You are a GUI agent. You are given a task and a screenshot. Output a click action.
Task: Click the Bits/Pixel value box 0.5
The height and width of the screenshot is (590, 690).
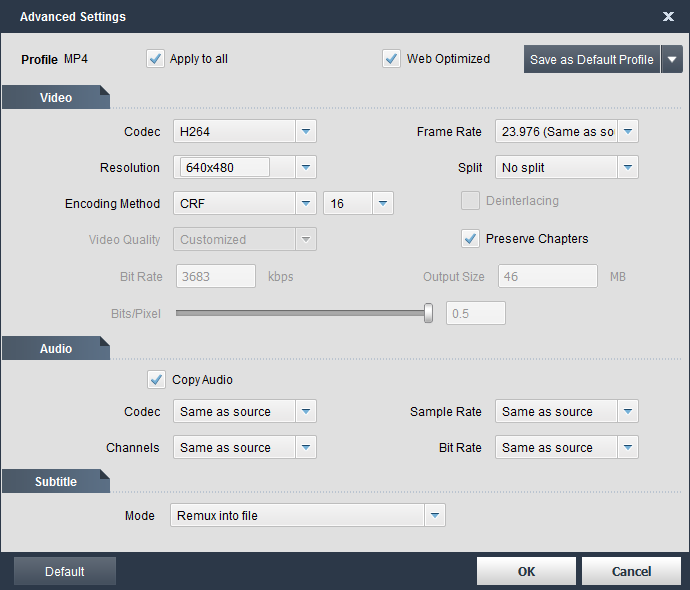coord(476,313)
